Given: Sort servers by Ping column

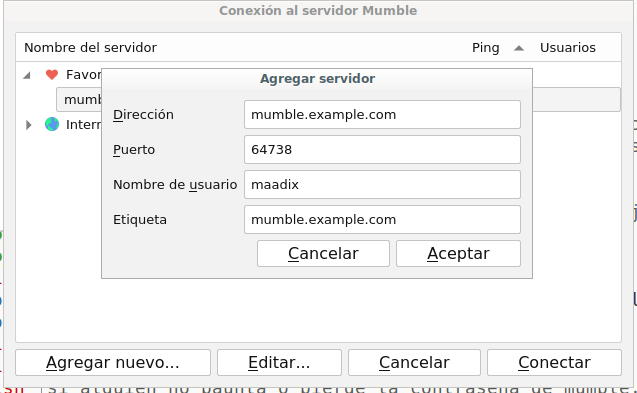Looking at the screenshot, I should pos(485,48).
